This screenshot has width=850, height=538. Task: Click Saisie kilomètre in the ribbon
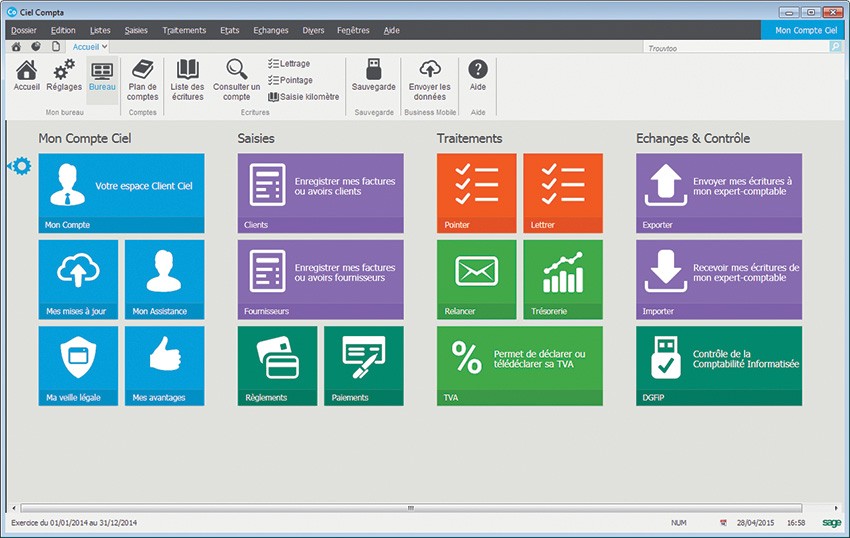click(x=304, y=97)
